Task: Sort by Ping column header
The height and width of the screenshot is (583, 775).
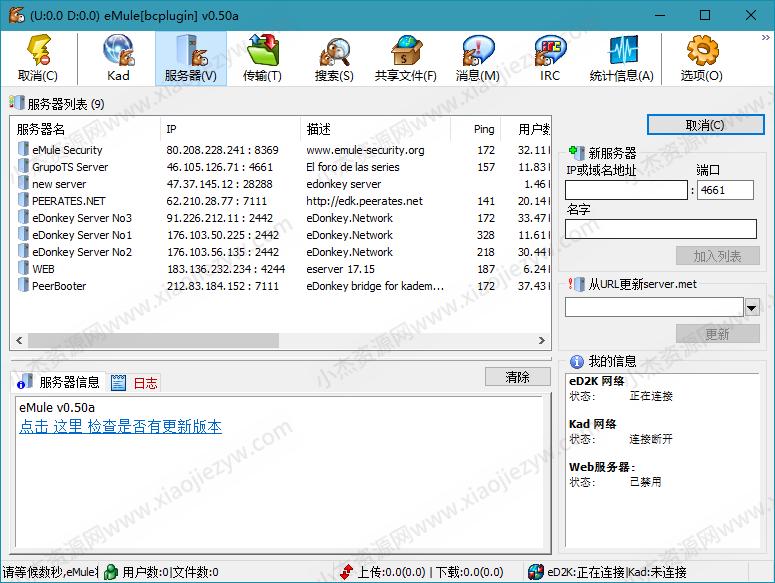Action: (x=475, y=129)
